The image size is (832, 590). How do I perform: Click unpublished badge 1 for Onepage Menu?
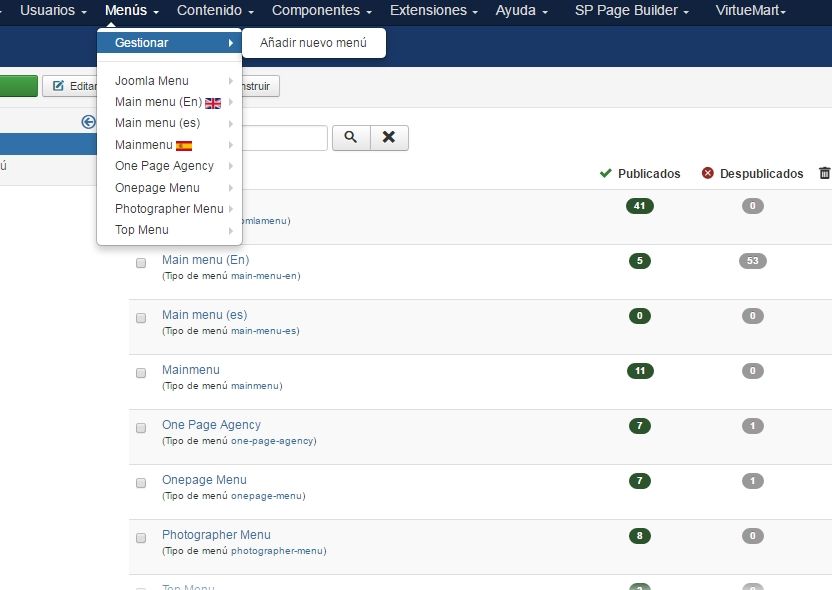click(x=752, y=481)
